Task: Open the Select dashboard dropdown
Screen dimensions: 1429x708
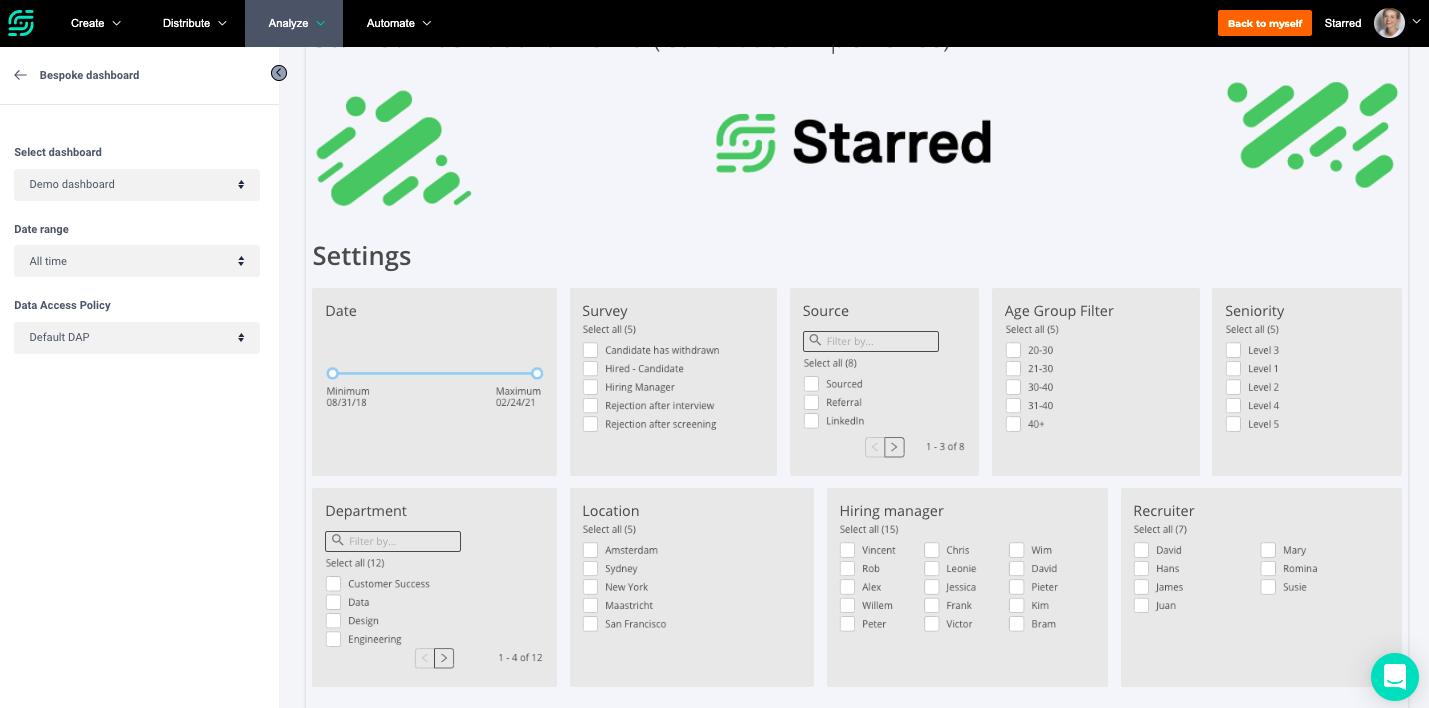Action: [x=137, y=184]
